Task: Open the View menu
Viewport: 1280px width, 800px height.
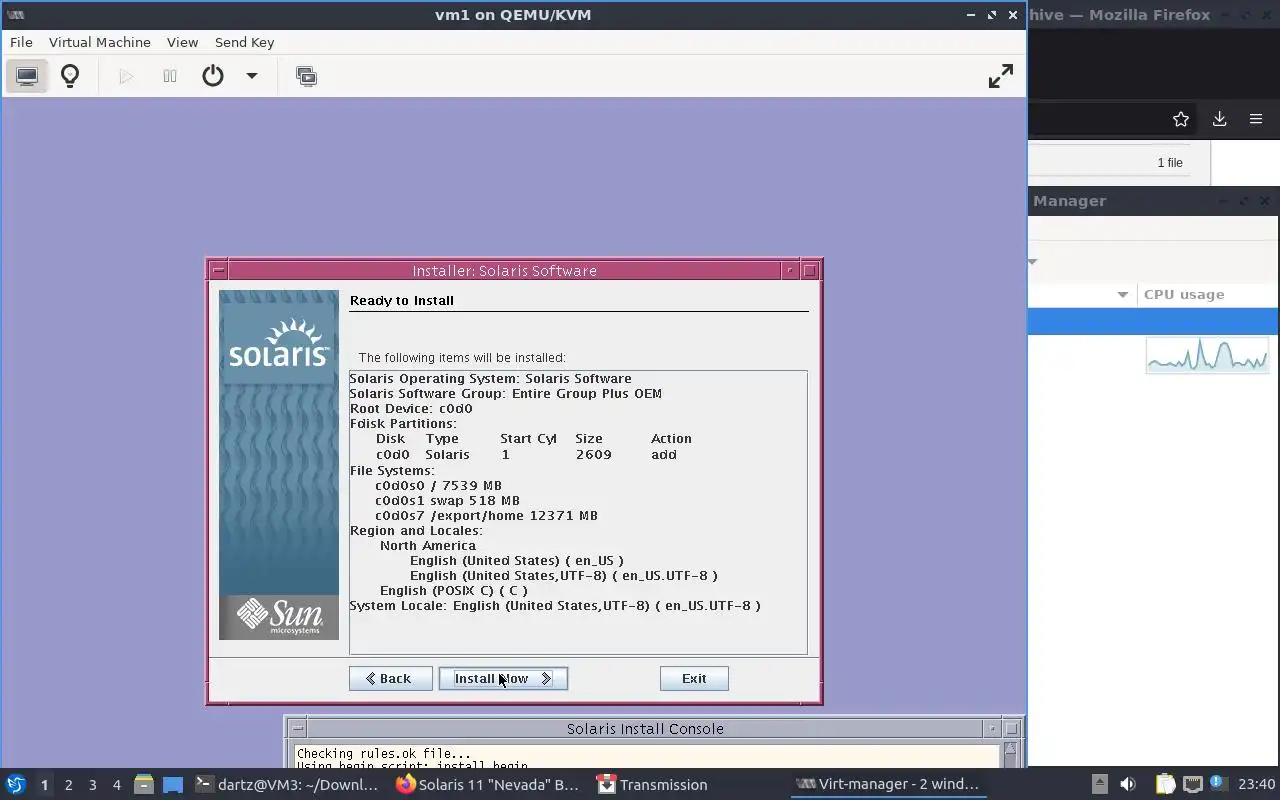Action: coord(182,42)
